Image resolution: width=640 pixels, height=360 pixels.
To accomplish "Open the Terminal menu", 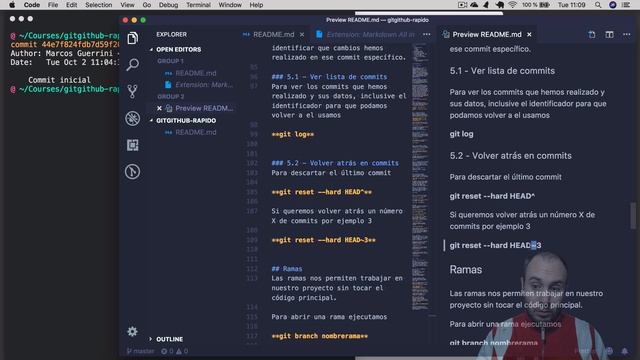I will 198,5.
